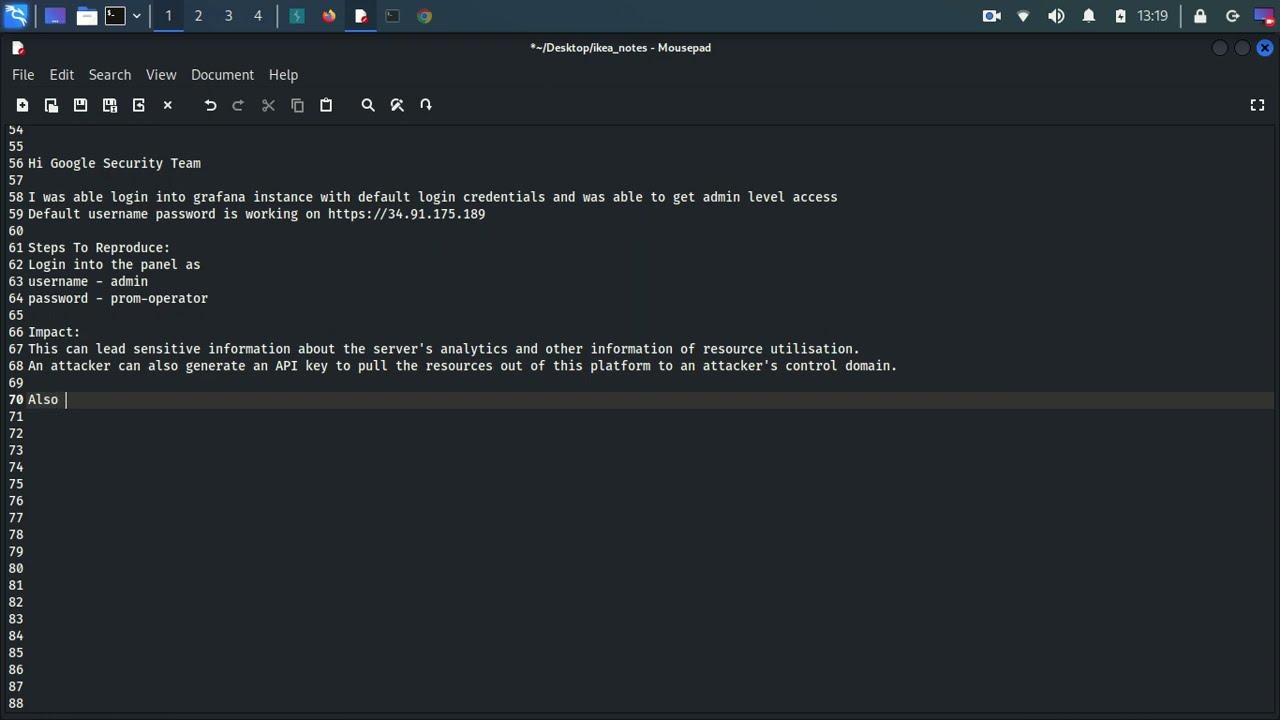Toggle fullscreen mode
This screenshot has width=1280, height=720.
(1258, 105)
